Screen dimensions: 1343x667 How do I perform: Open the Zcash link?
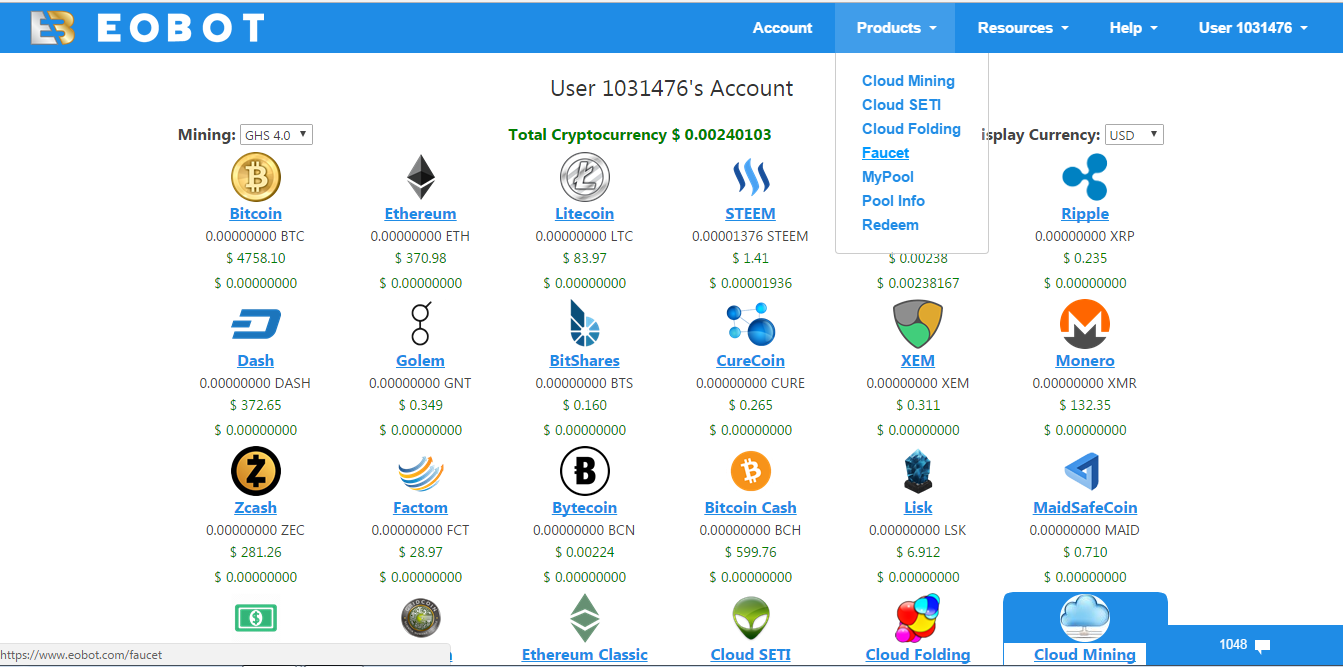256,508
